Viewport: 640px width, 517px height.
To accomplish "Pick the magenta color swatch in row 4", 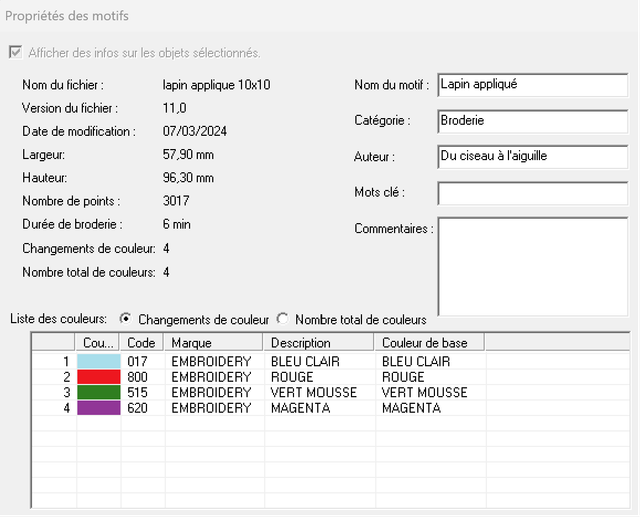I will 100,408.
